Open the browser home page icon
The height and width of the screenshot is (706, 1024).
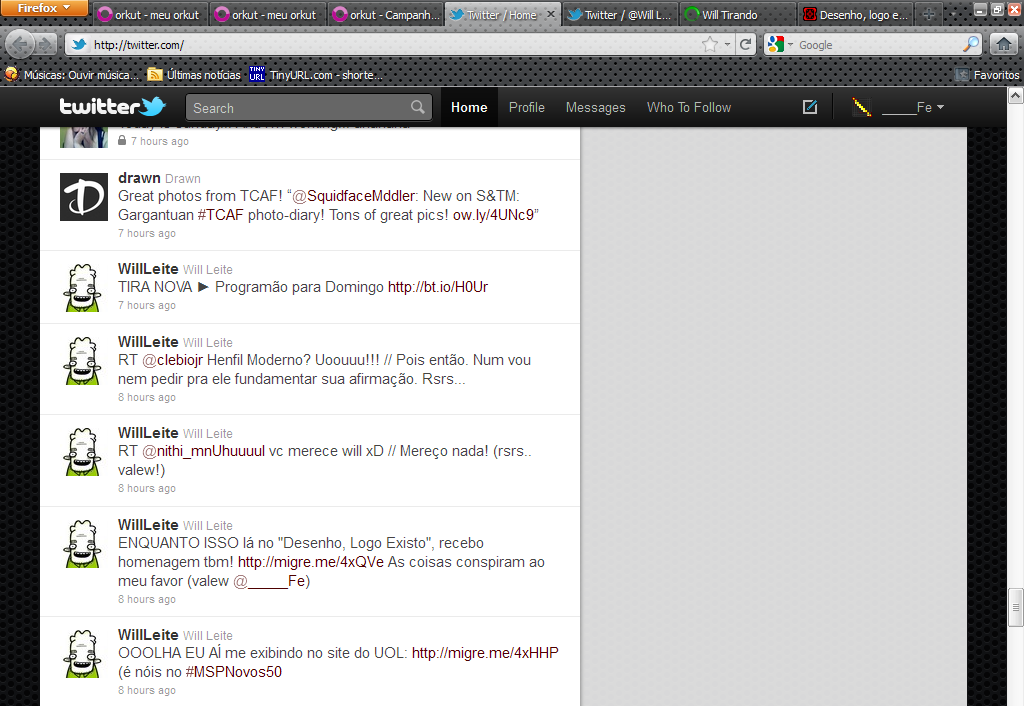point(1004,44)
